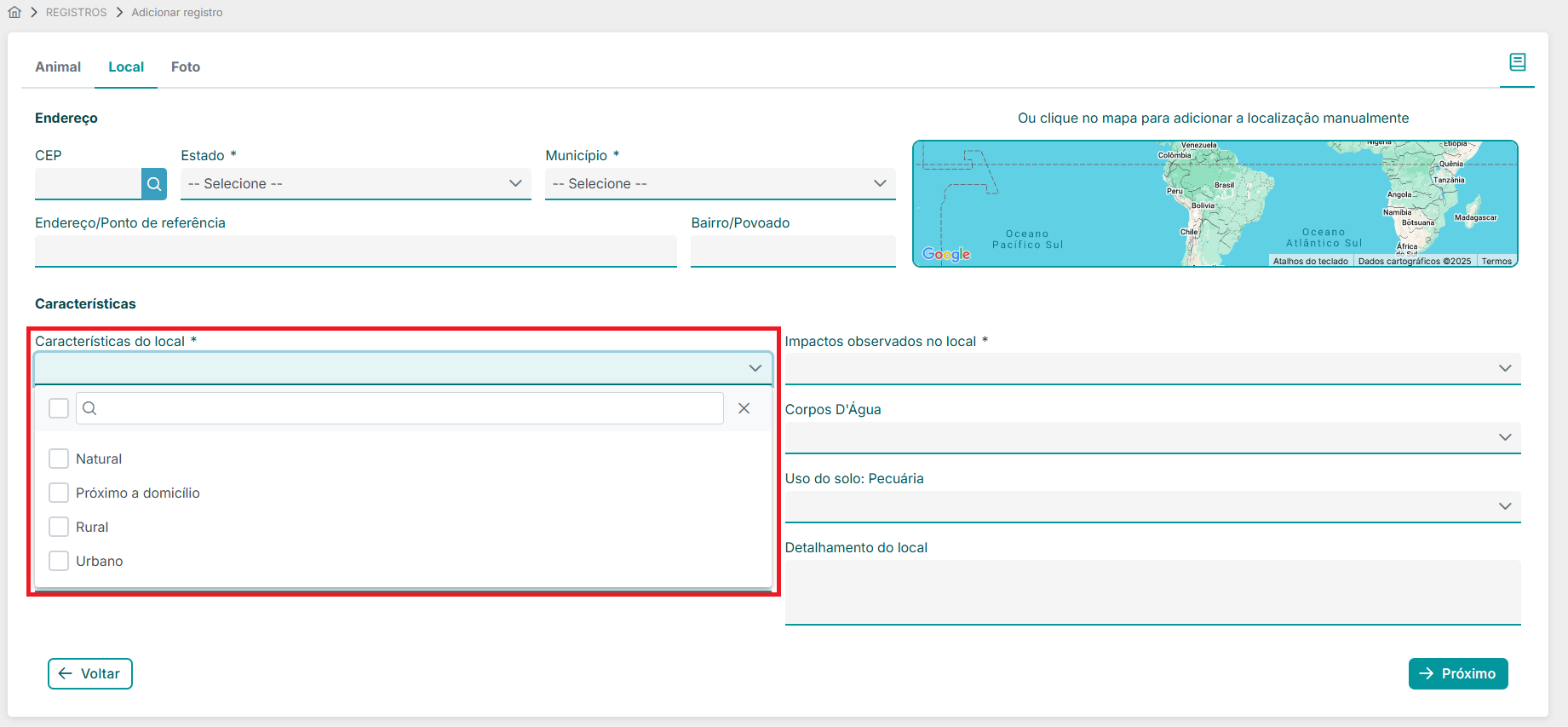Expand the Corpos D'Água dropdown
Viewport: 1568px width, 727px height.
1152,437
